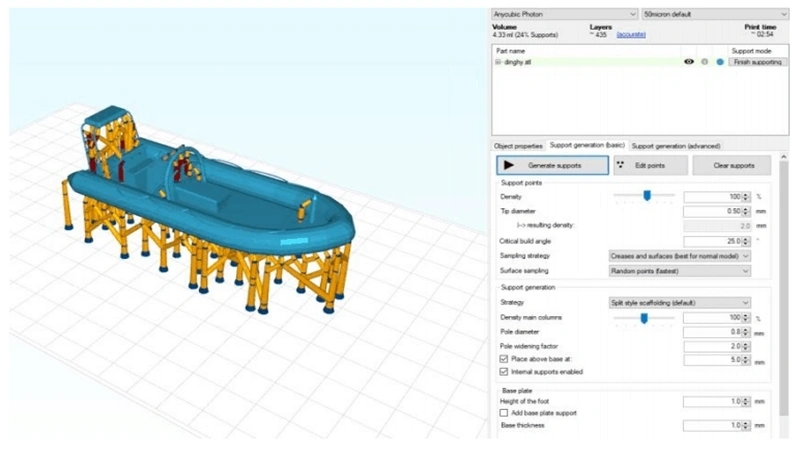Viewport: 800px width, 450px height.
Task: Click the Density main columns input field
Action: click(x=712, y=318)
